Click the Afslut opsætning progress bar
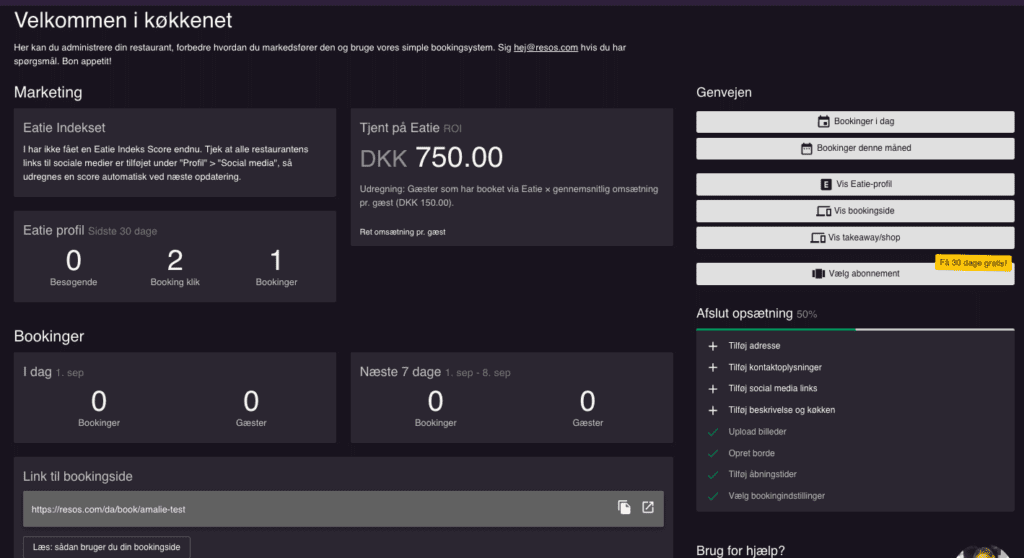The image size is (1024, 558). coord(855,329)
